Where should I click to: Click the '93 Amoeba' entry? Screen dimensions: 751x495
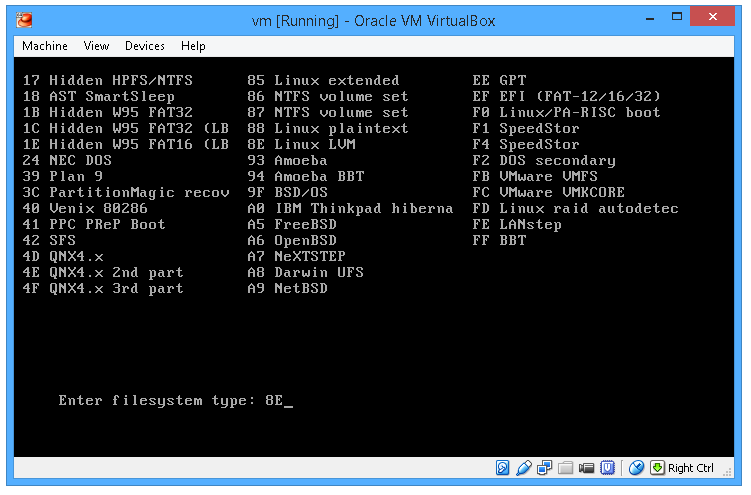coord(287,160)
